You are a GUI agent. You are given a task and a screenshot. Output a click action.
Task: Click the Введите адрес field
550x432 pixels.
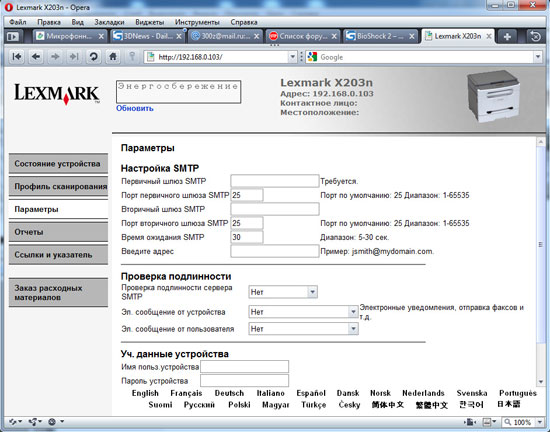(275, 251)
